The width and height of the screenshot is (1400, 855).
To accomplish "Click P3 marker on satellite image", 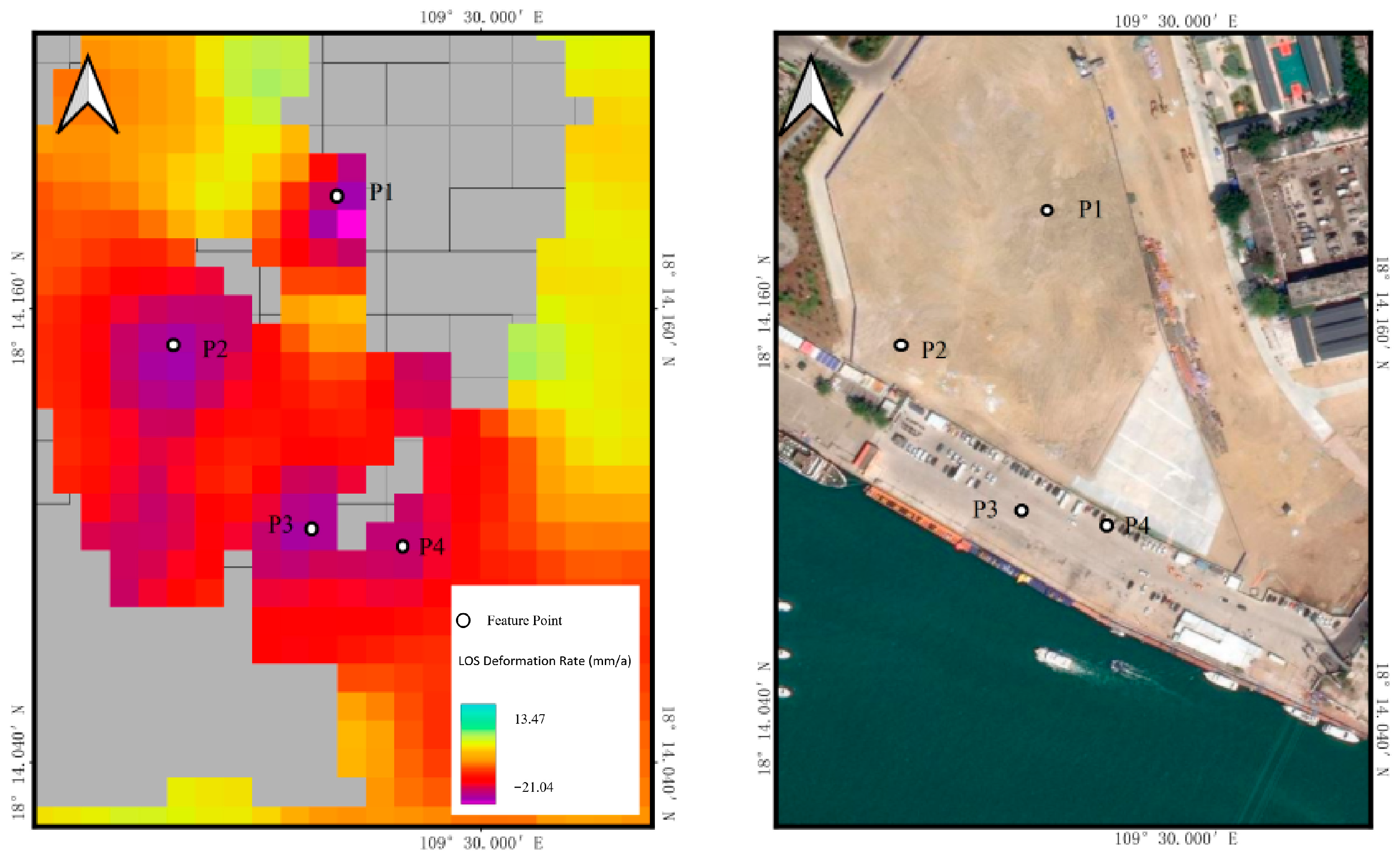I will coord(1022,511).
